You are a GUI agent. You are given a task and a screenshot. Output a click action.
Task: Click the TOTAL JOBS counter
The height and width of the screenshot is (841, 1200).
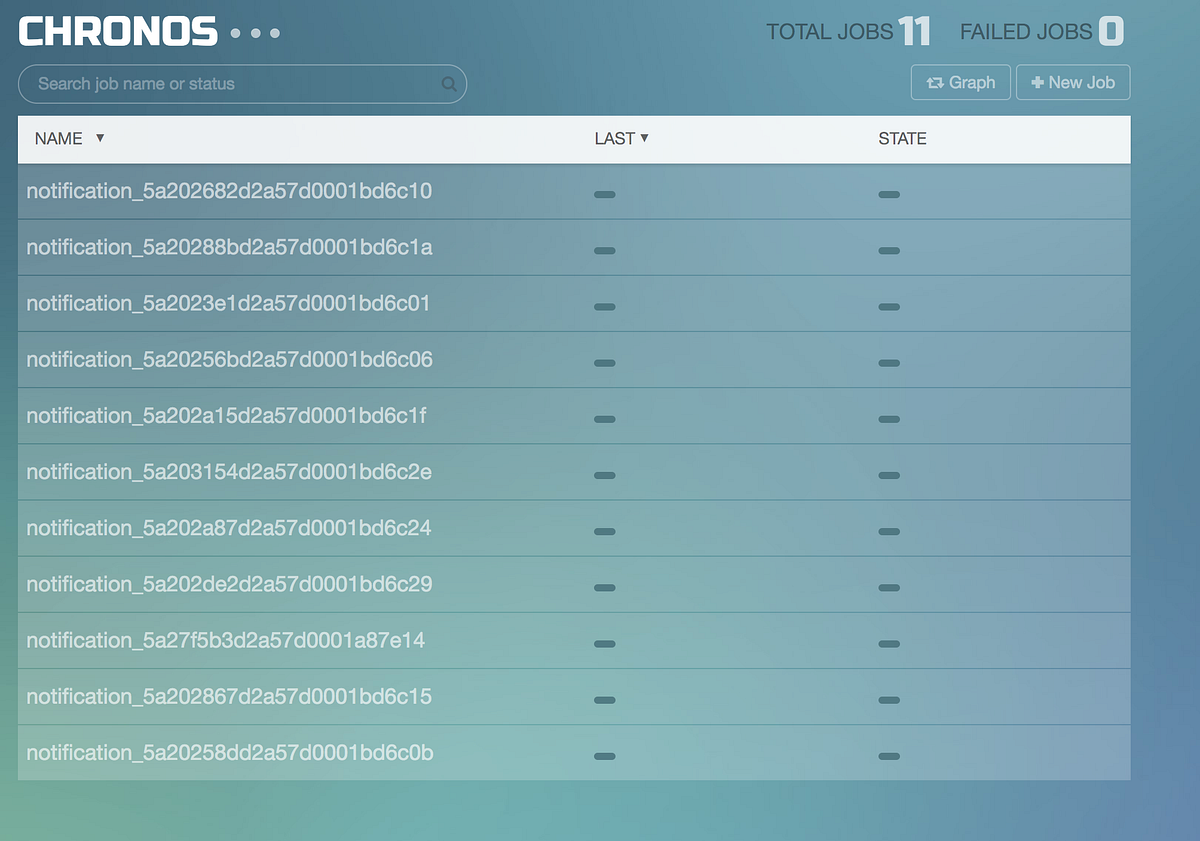(848, 31)
